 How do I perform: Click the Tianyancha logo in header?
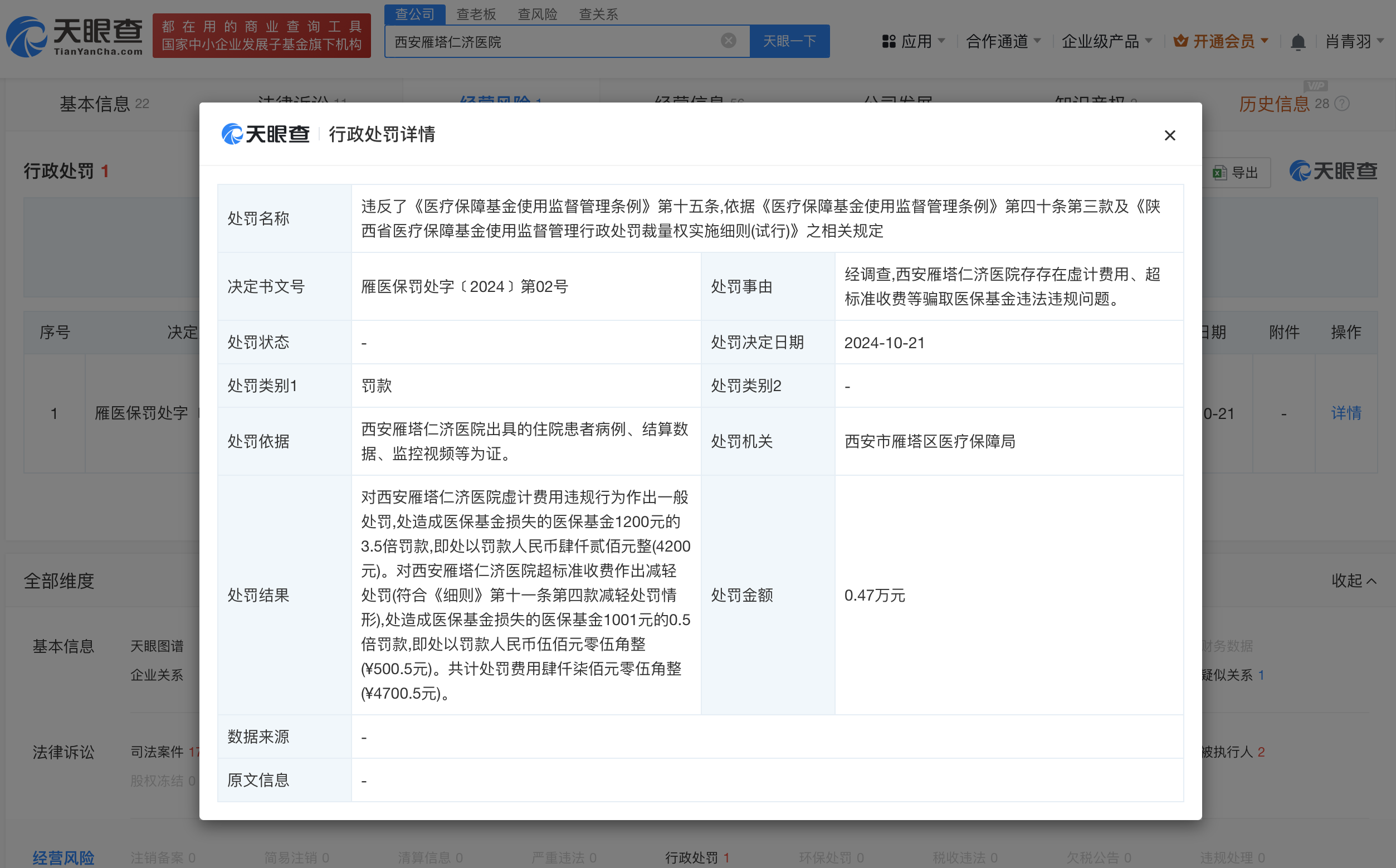[x=75, y=36]
